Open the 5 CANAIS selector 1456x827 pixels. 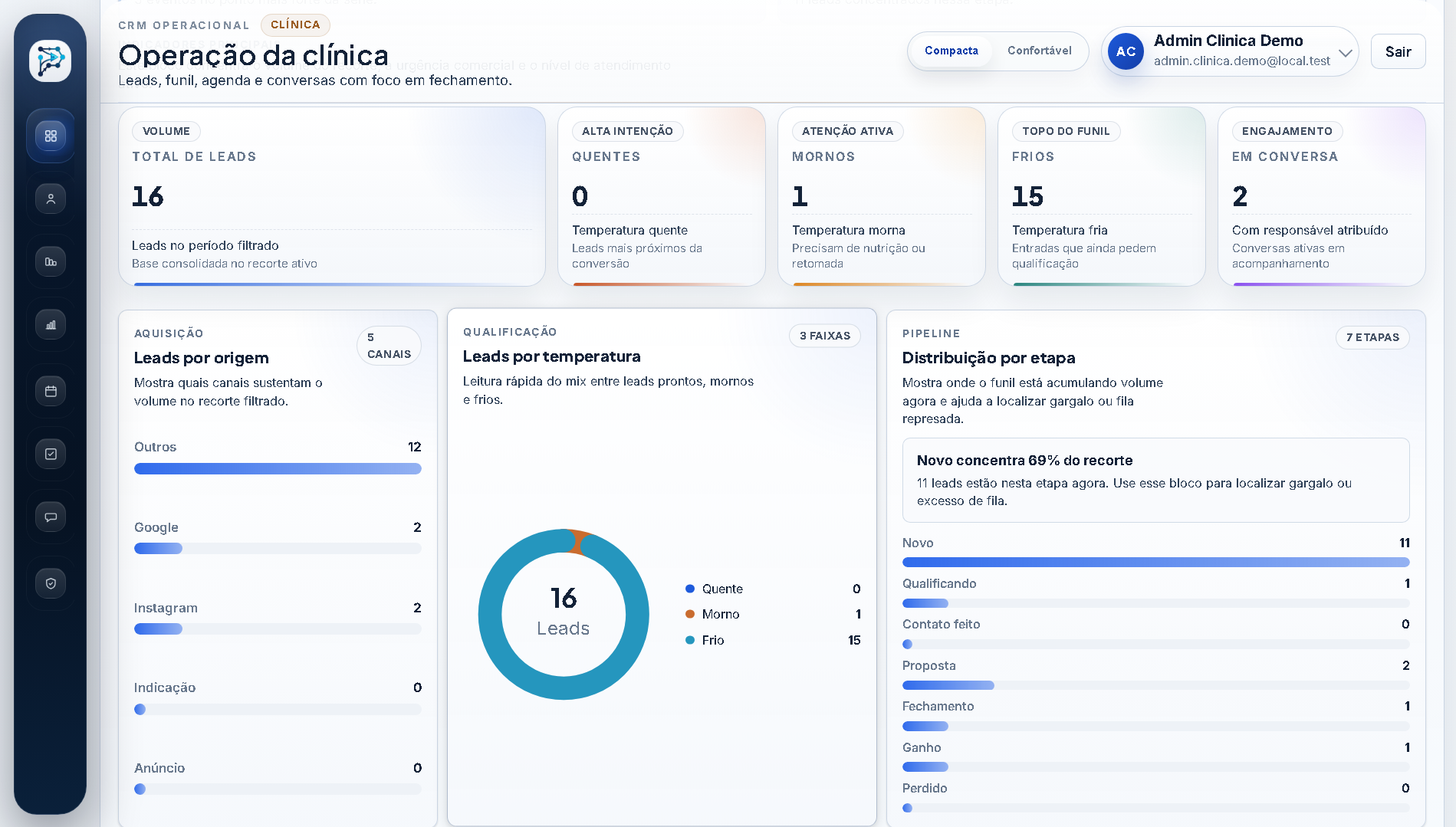(x=389, y=346)
